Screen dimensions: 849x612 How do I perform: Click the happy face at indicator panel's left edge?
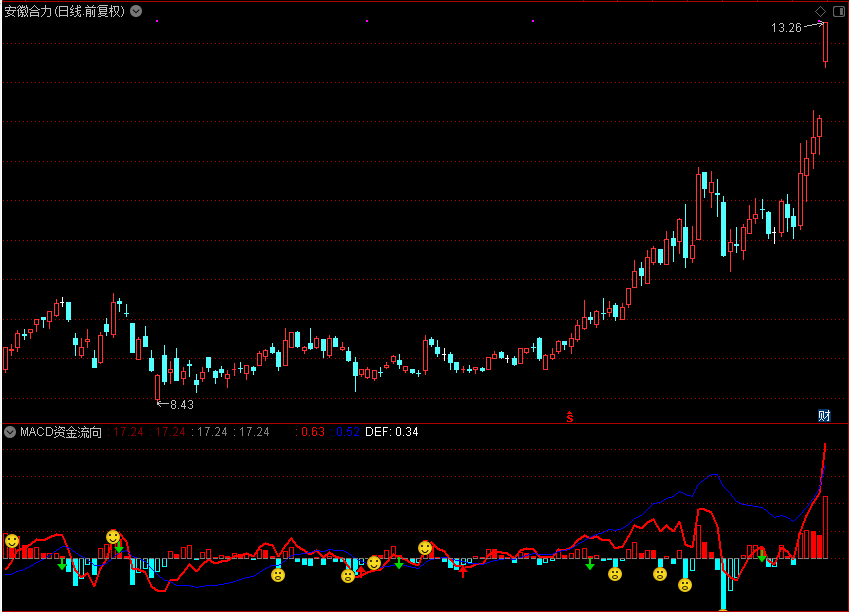tap(12, 541)
